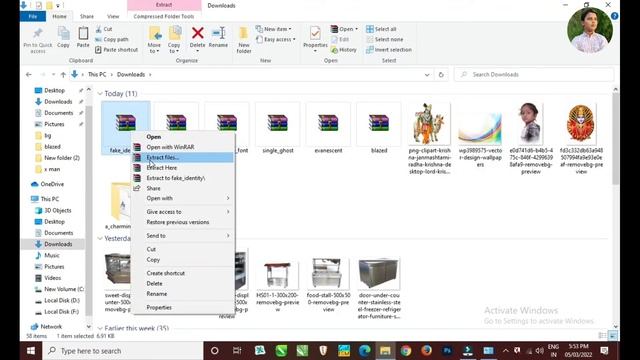Open Google Chrome from the taskbar
Screen dimensions: 640x360
pos(406,351)
